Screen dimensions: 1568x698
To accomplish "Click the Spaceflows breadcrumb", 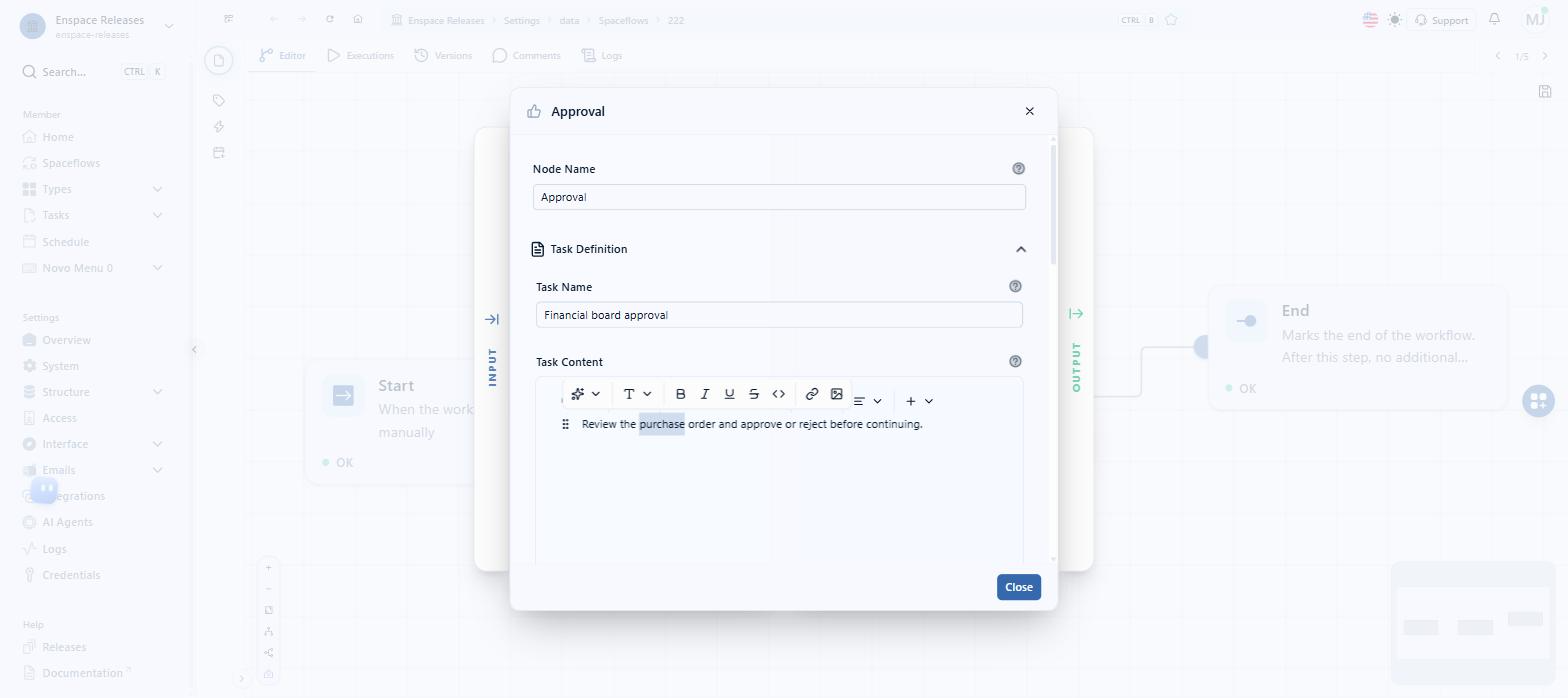I will pos(625,20).
